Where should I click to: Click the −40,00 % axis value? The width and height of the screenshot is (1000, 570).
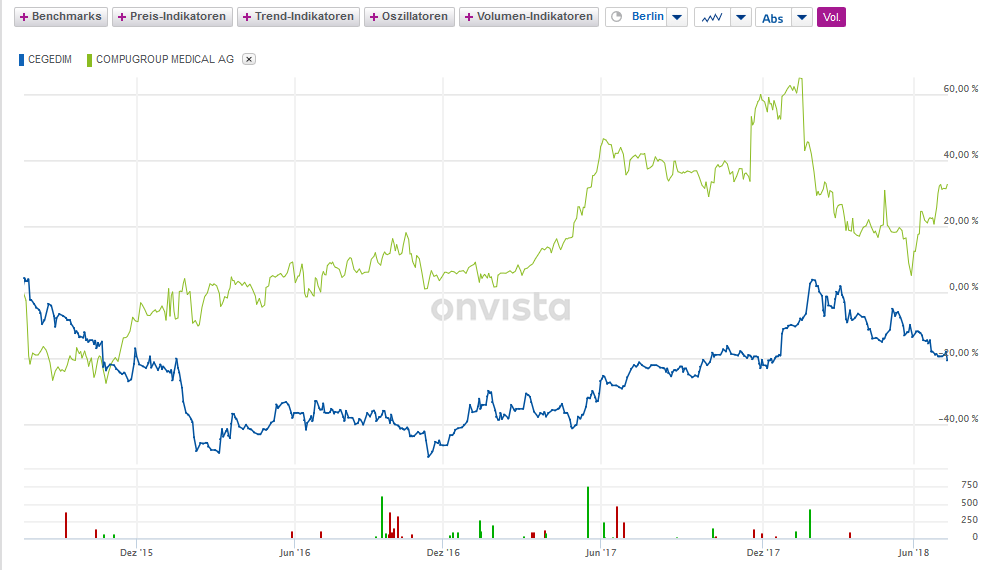959,419
